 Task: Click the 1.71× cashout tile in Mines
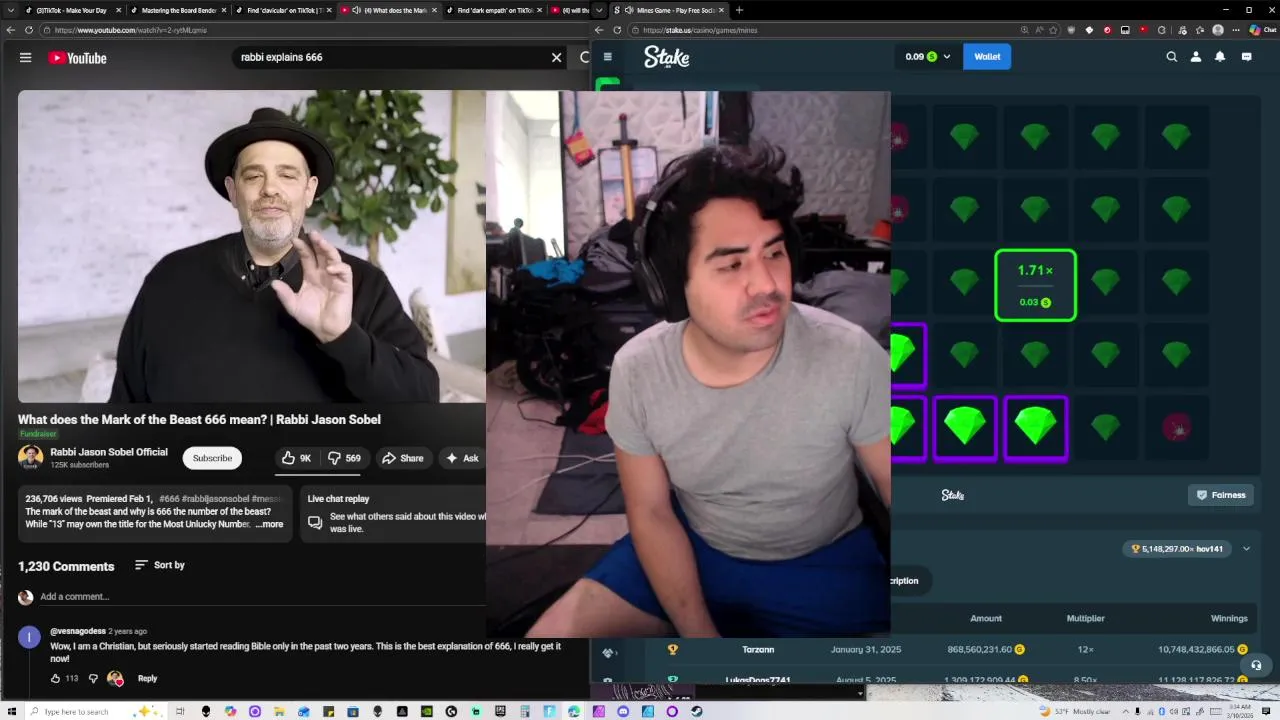coord(1035,286)
